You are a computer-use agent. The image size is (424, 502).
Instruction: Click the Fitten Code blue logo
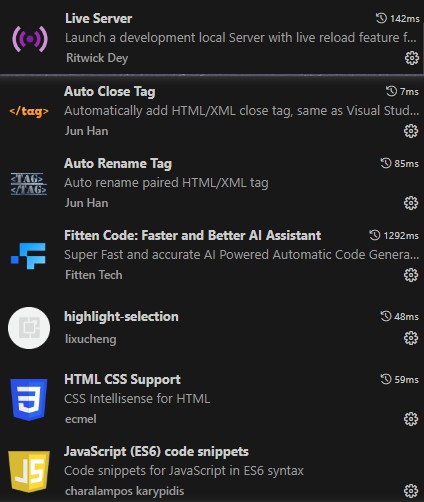pos(28,256)
